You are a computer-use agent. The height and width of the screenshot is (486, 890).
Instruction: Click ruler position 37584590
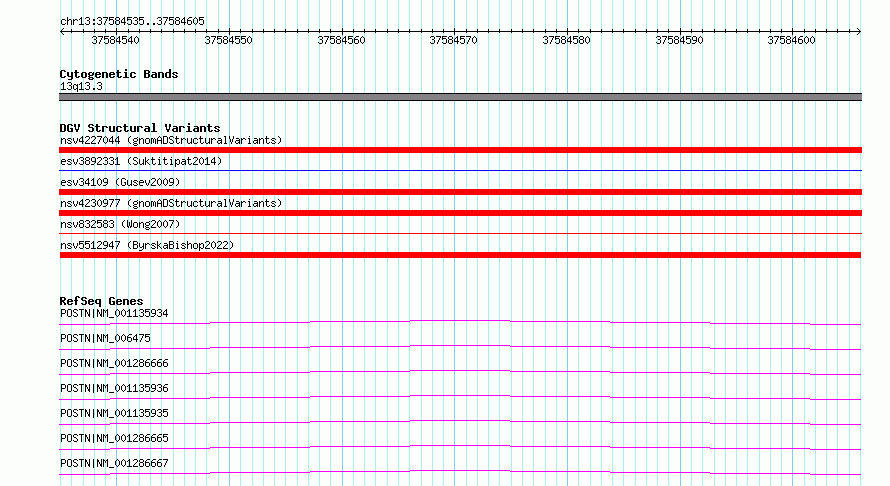(679, 40)
